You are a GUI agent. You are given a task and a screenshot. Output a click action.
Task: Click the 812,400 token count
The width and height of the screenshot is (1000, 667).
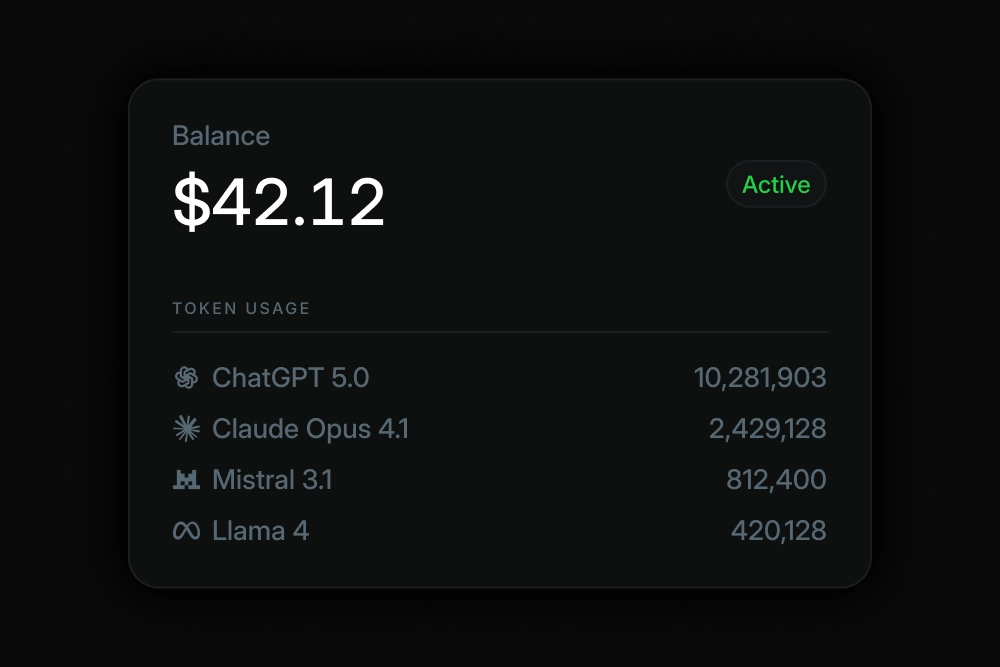776,480
